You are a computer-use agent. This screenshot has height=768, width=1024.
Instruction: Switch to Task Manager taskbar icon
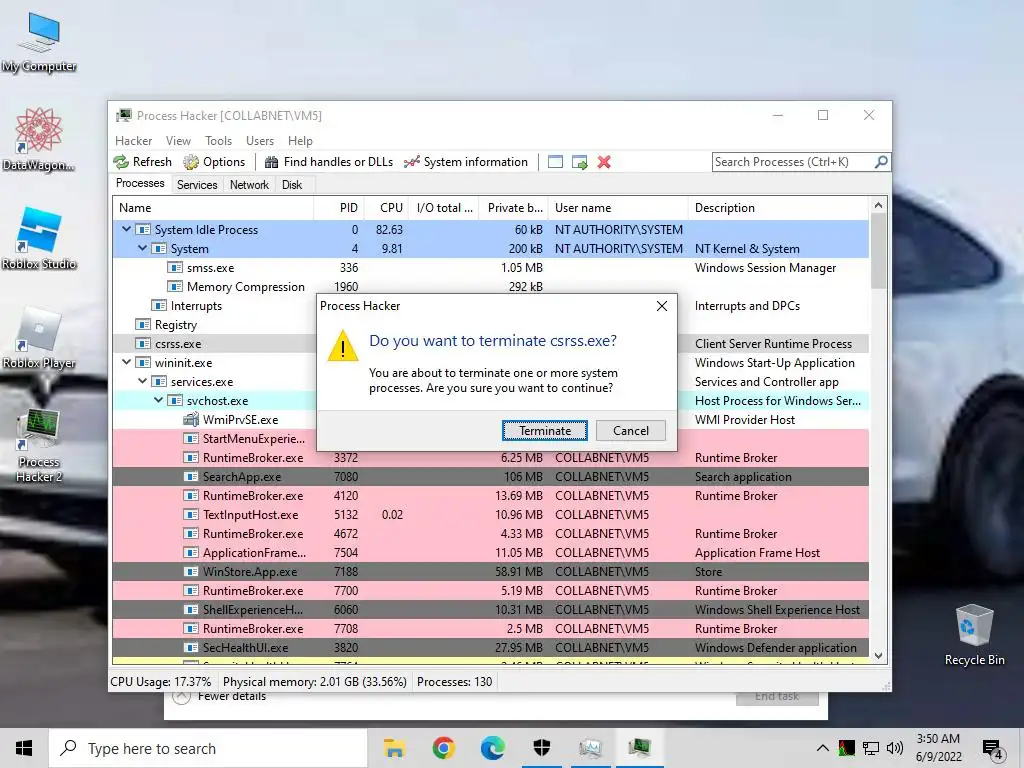(590, 748)
